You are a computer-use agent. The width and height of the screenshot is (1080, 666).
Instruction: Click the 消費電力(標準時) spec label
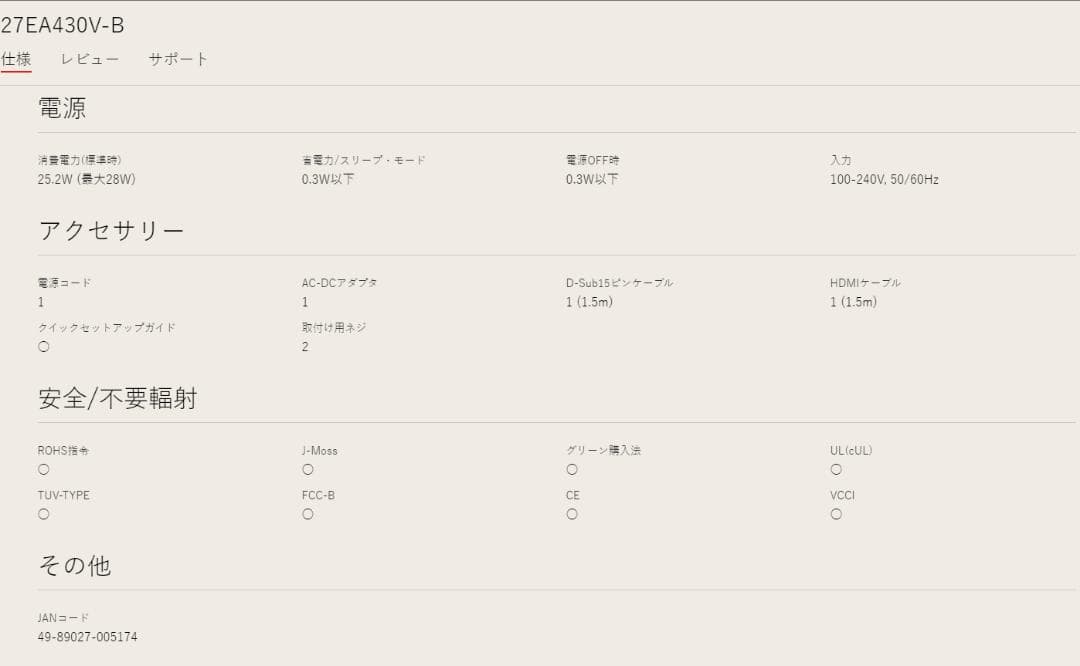[84, 159]
